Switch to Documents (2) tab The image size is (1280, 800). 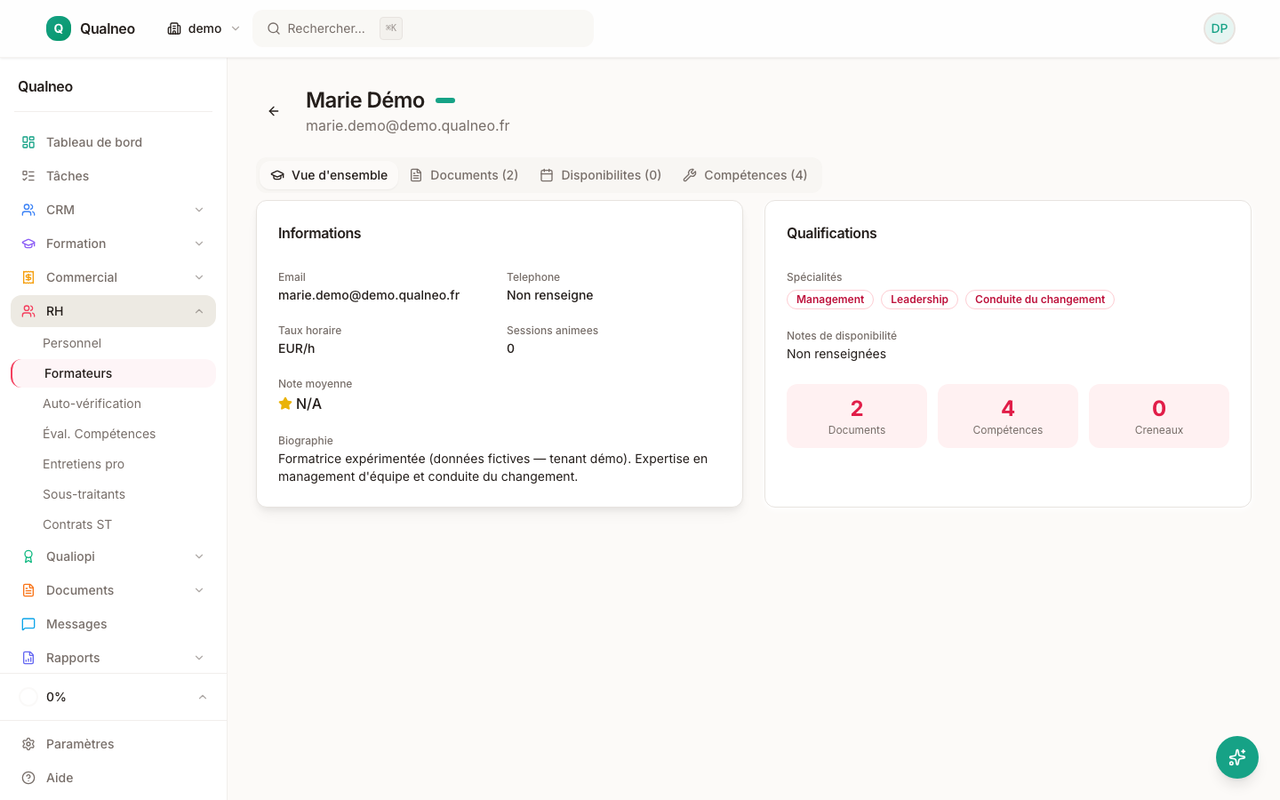pos(464,175)
